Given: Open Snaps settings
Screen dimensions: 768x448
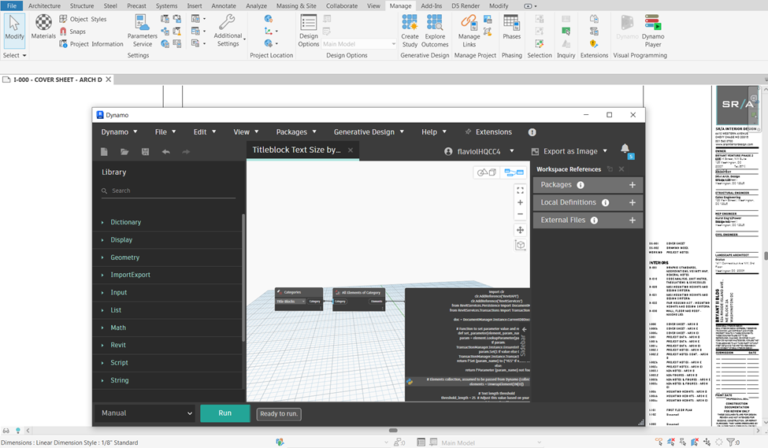Looking at the screenshot, I should click(x=72, y=31).
